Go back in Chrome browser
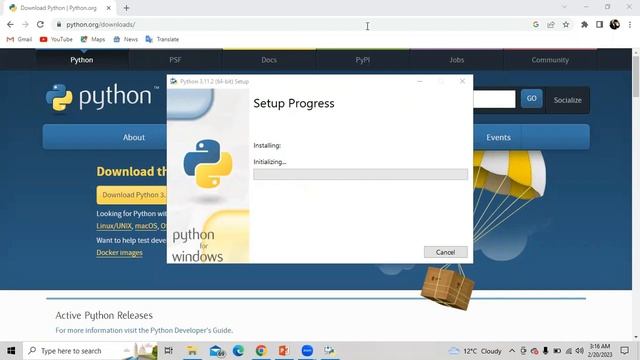Screen dimensions: 640x360 (x=10, y=24)
